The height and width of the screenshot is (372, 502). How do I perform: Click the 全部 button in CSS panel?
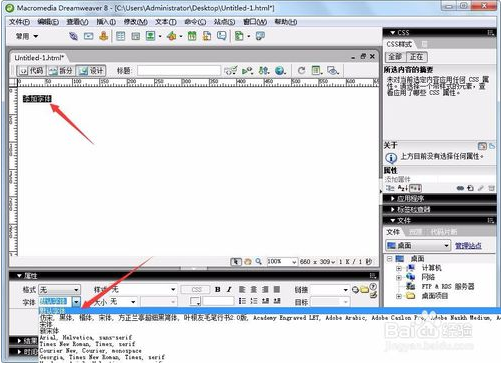[x=396, y=57]
